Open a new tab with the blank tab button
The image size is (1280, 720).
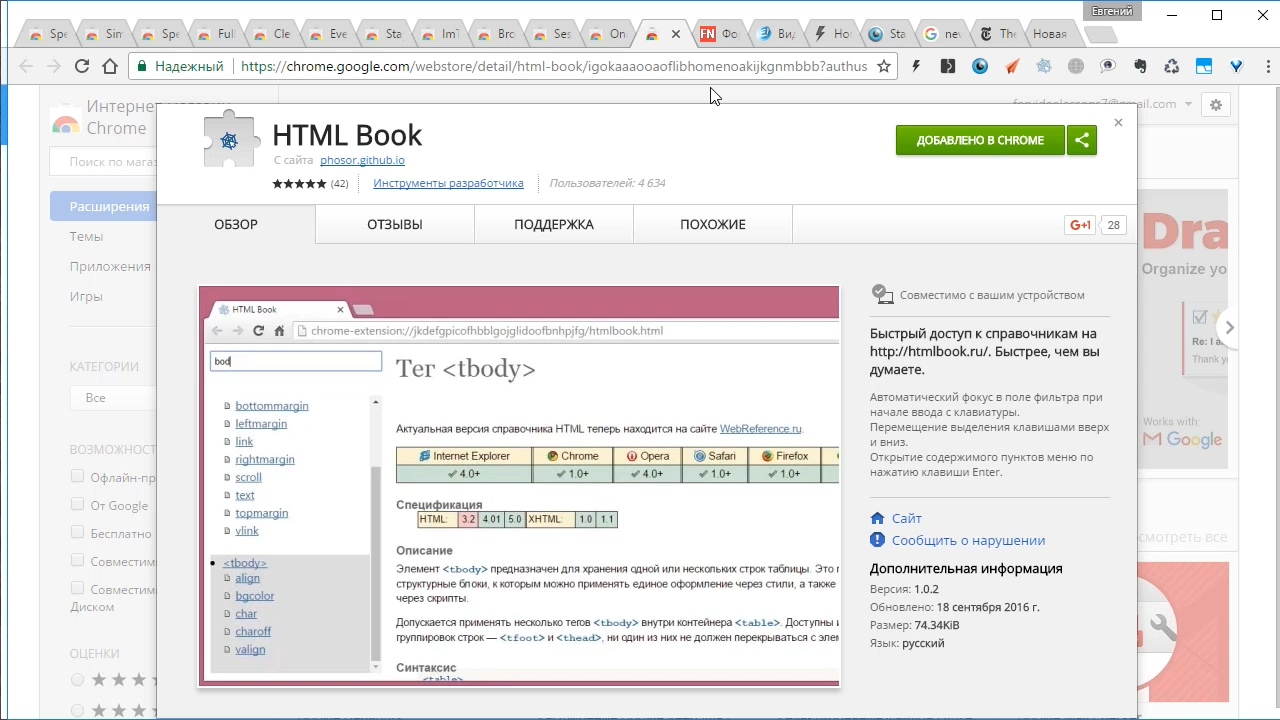[1100, 34]
